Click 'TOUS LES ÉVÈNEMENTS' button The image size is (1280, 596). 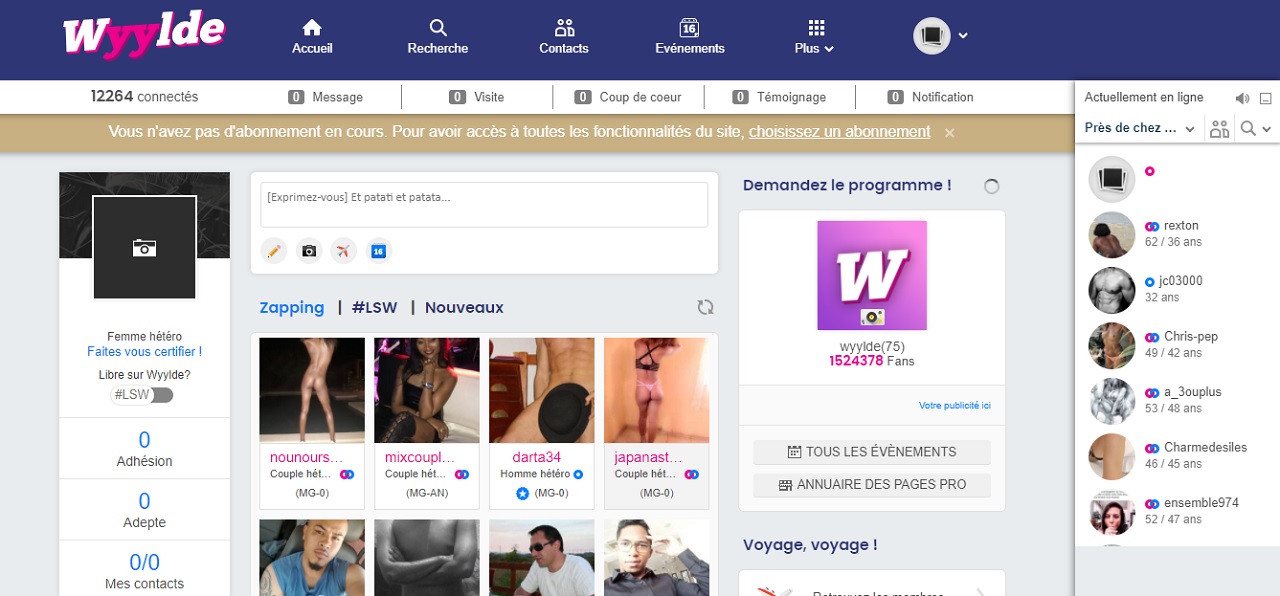click(x=872, y=452)
